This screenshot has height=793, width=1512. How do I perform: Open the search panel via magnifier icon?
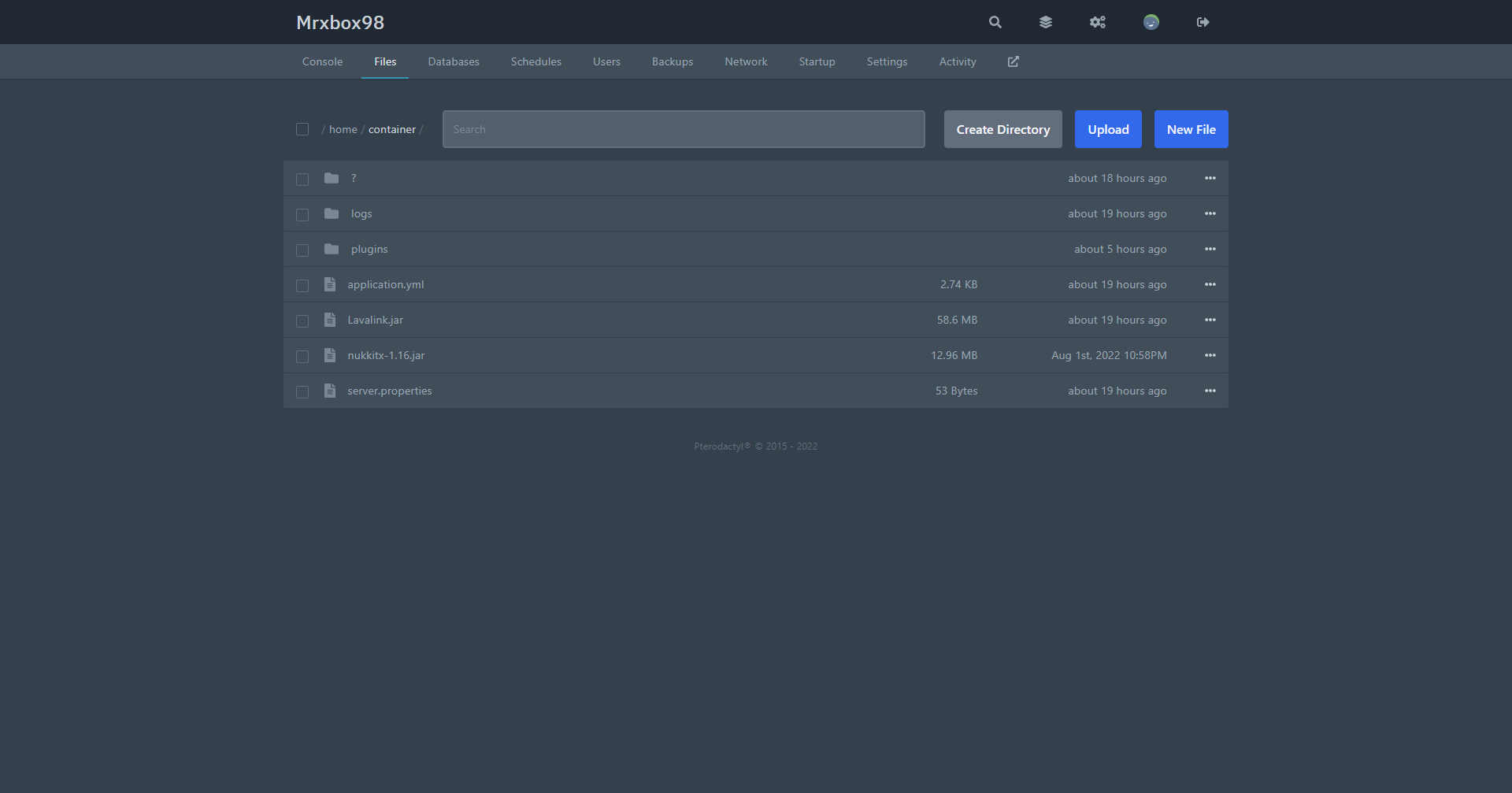coord(995,22)
